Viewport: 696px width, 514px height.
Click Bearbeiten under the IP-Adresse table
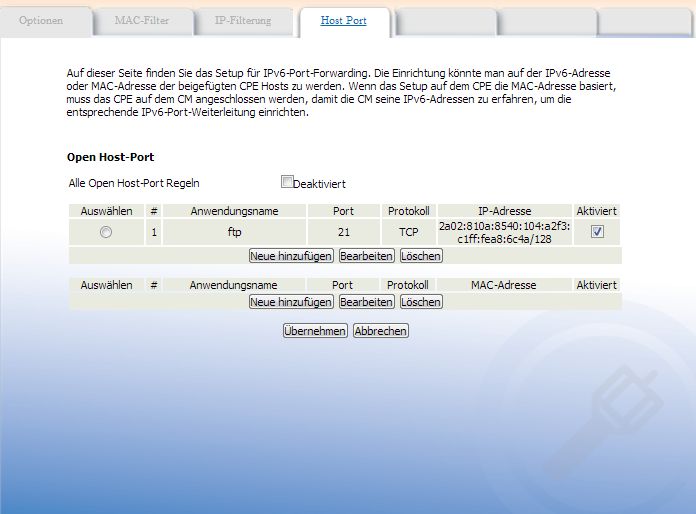367,256
